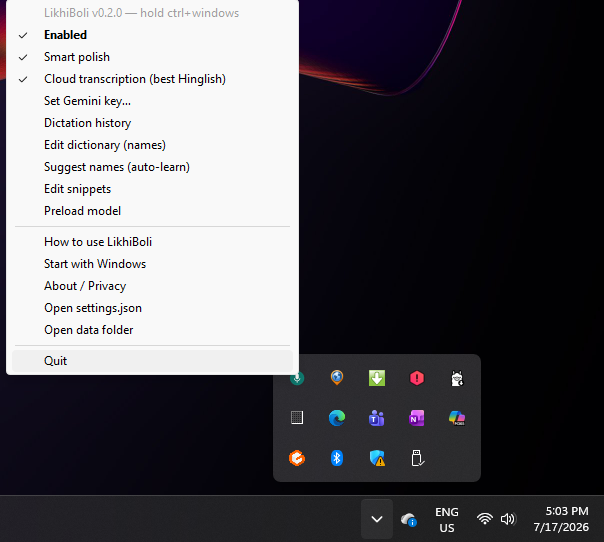The image size is (604, 542).
Task: Open the red hexagon alert tray icon
Action: (x=417, y=378)
